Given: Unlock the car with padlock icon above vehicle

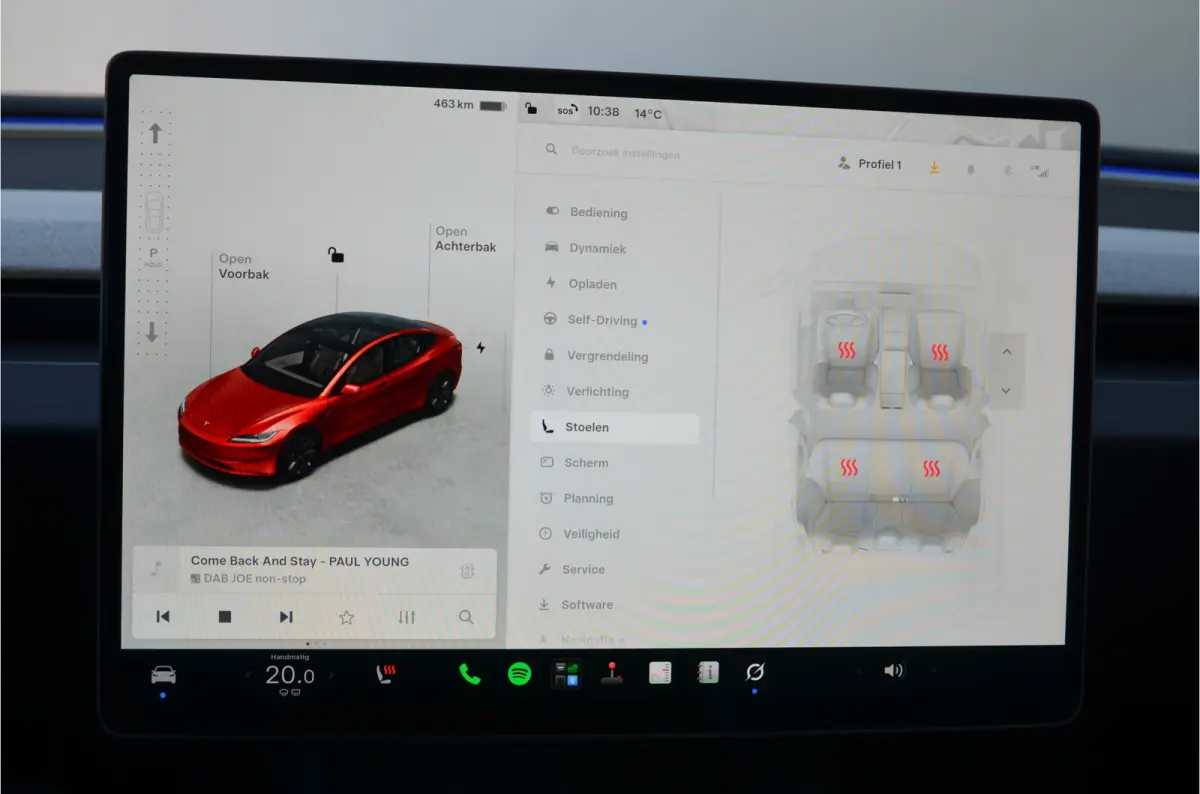Looking at the screenshot, I should [x=336, y=255].
